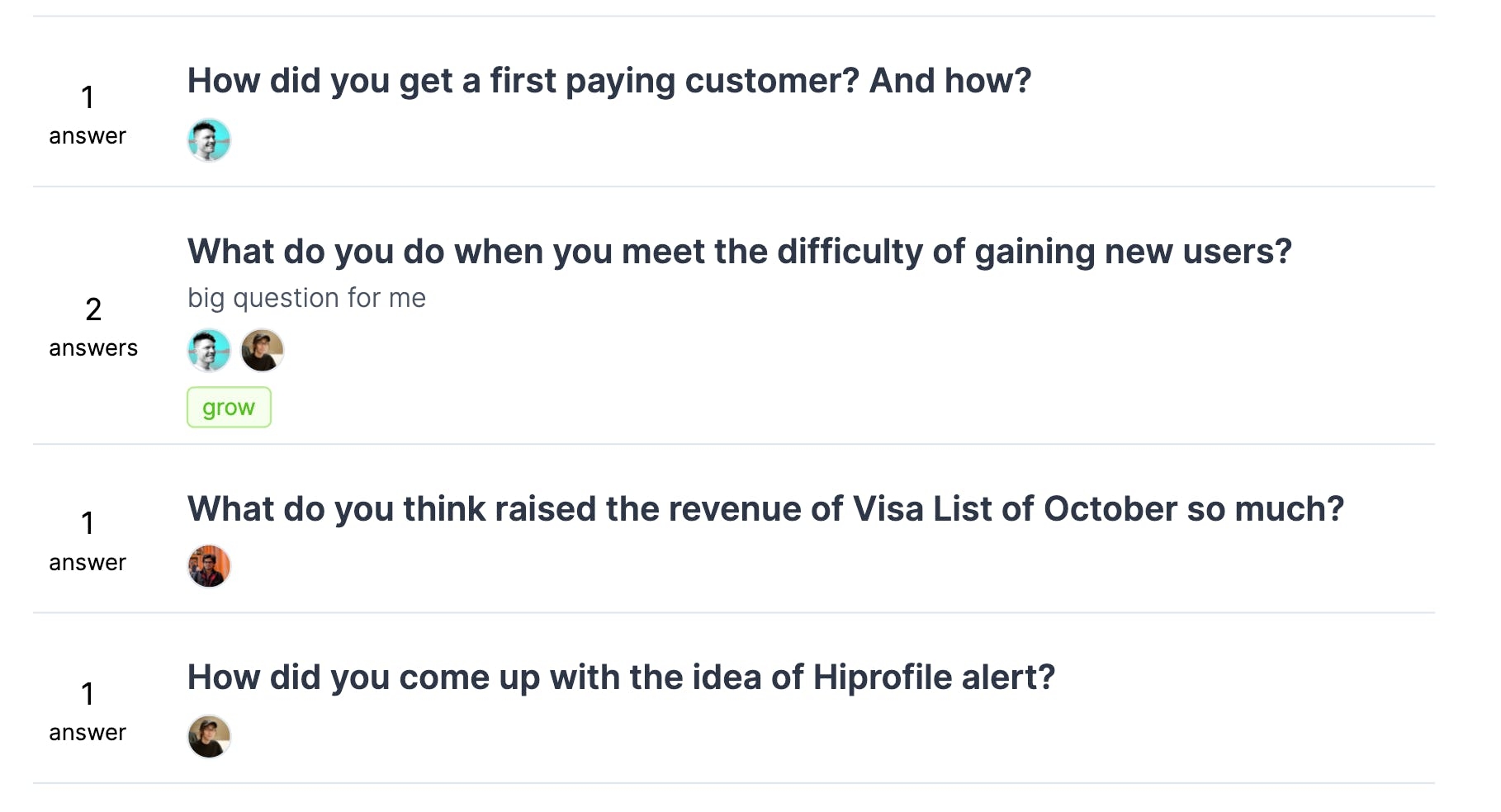Open the avatar under the Hiprofile alert question
1501x812 pixels.
[209, 736]
